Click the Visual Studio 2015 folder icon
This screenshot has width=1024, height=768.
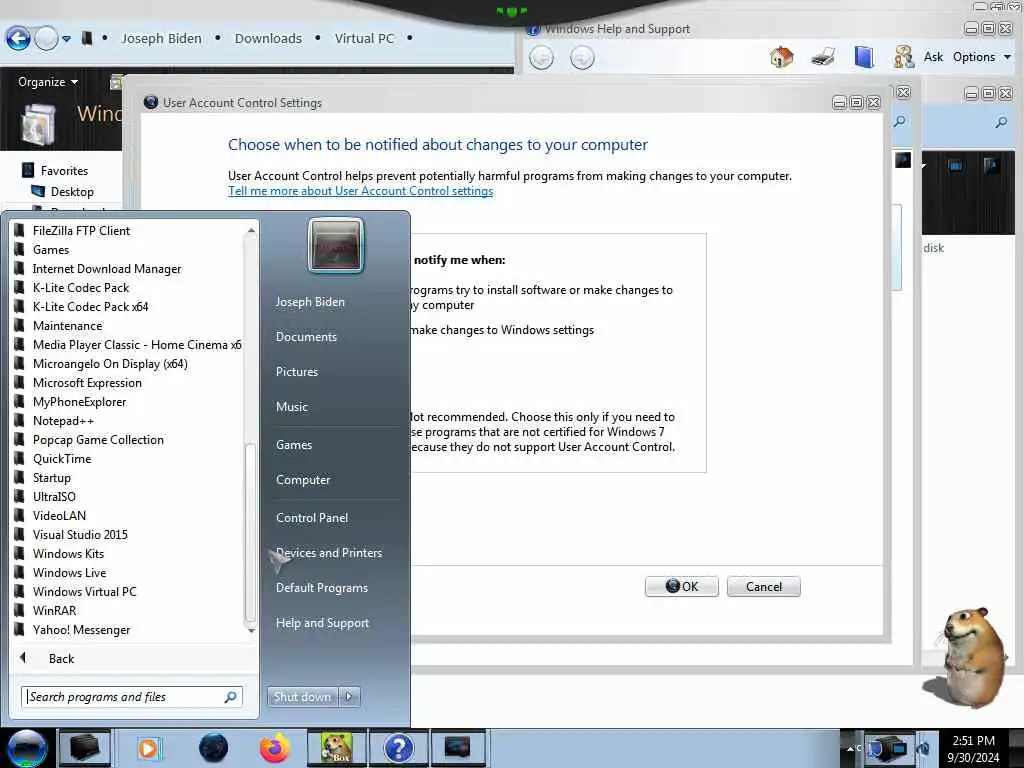click(x=20, y=534)
